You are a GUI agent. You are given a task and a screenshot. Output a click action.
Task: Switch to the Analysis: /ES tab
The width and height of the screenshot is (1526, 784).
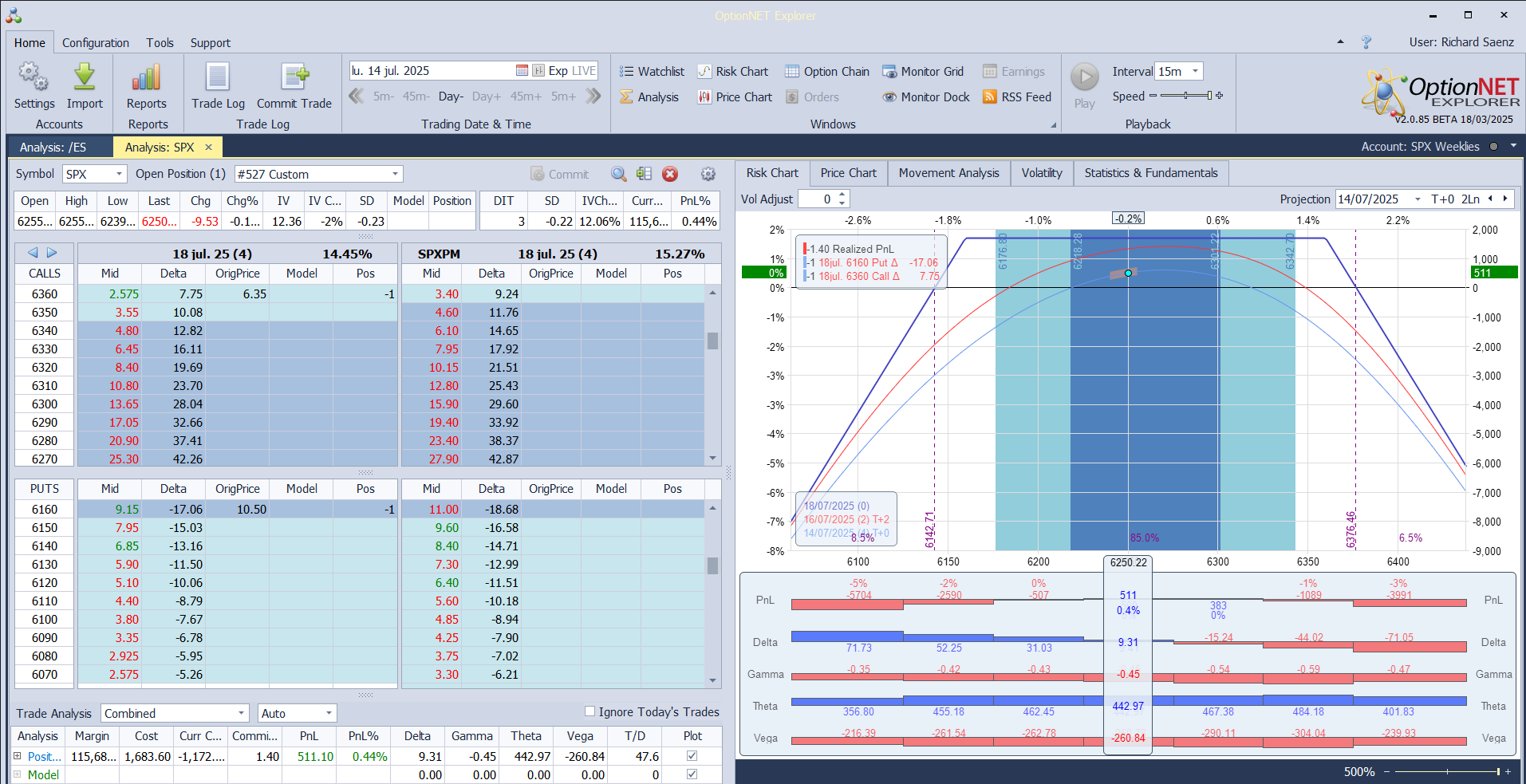click(53, 148)
